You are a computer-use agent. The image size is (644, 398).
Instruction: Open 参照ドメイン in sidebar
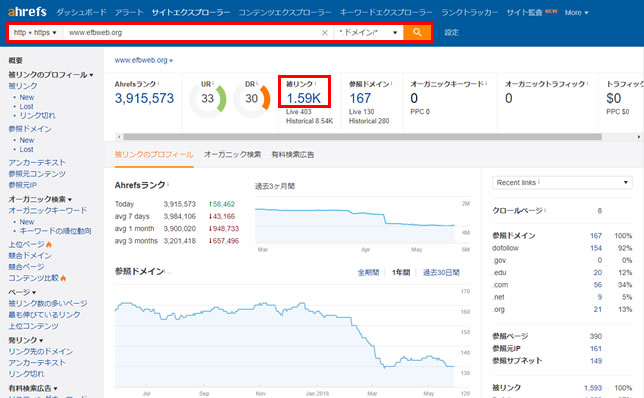pyautogui.click(x=30, y=129)
